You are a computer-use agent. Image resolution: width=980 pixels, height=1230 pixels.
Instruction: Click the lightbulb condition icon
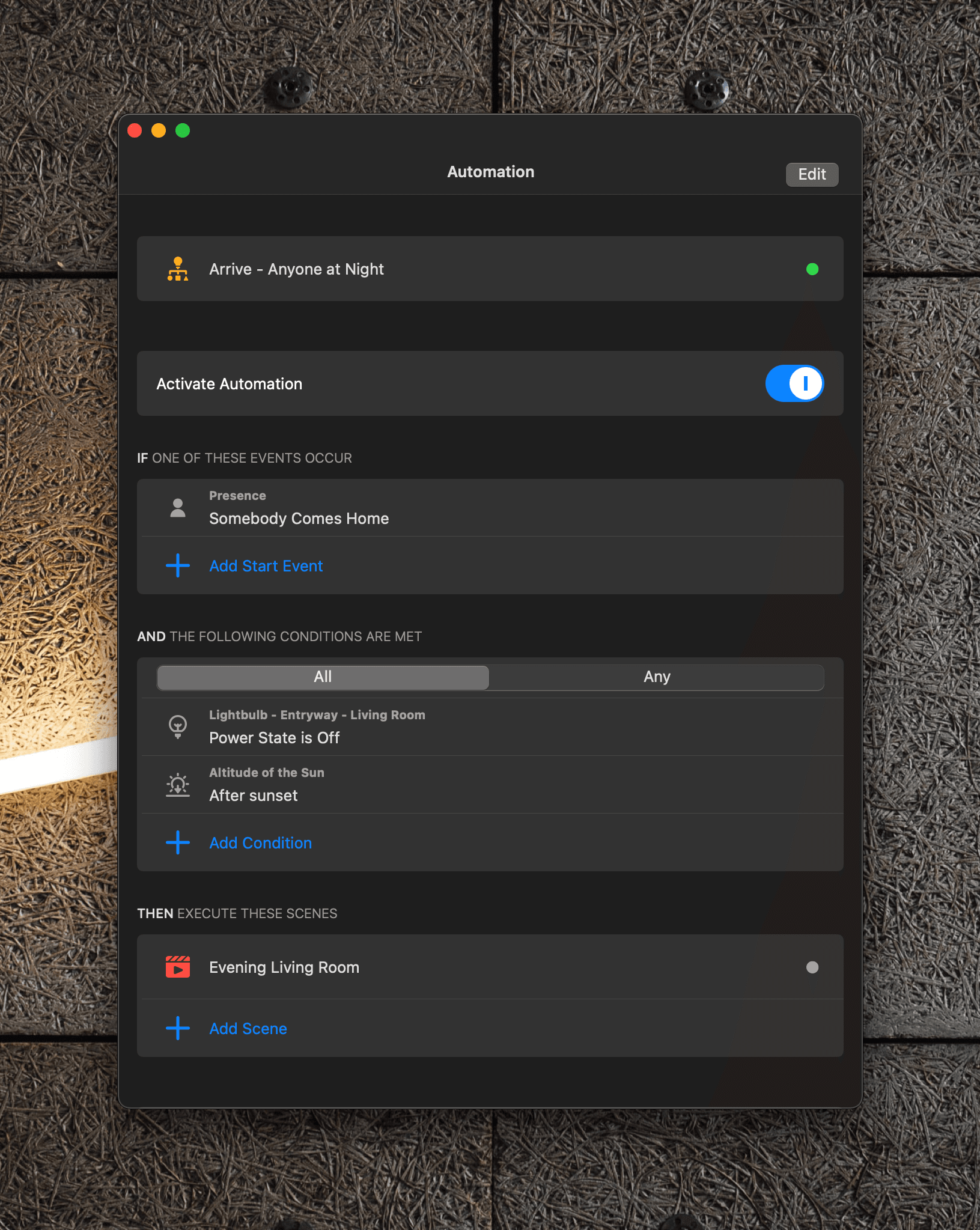click(177, 726)
